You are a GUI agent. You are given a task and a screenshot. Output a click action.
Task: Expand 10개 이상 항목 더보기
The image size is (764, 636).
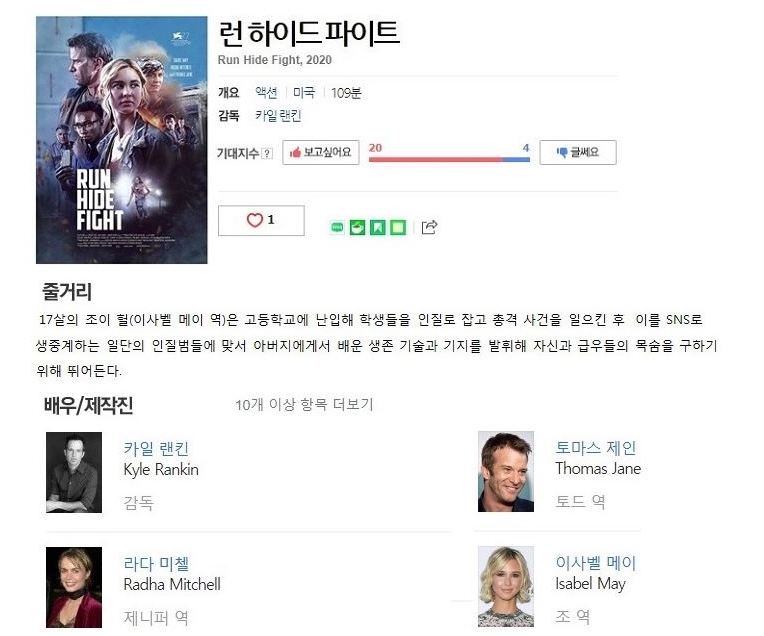pos(304,405)
